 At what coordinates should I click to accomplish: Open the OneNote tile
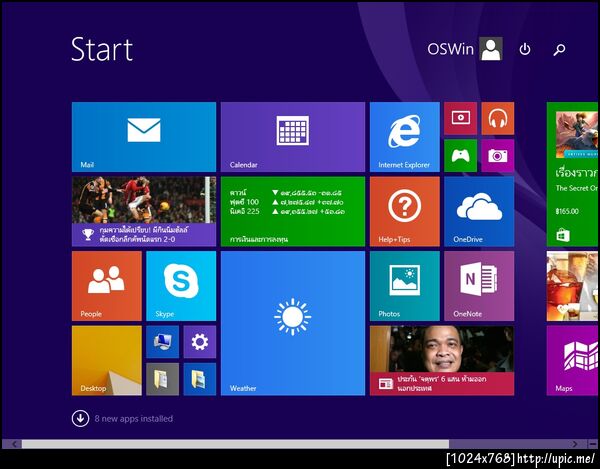click(x=479, y=286)
